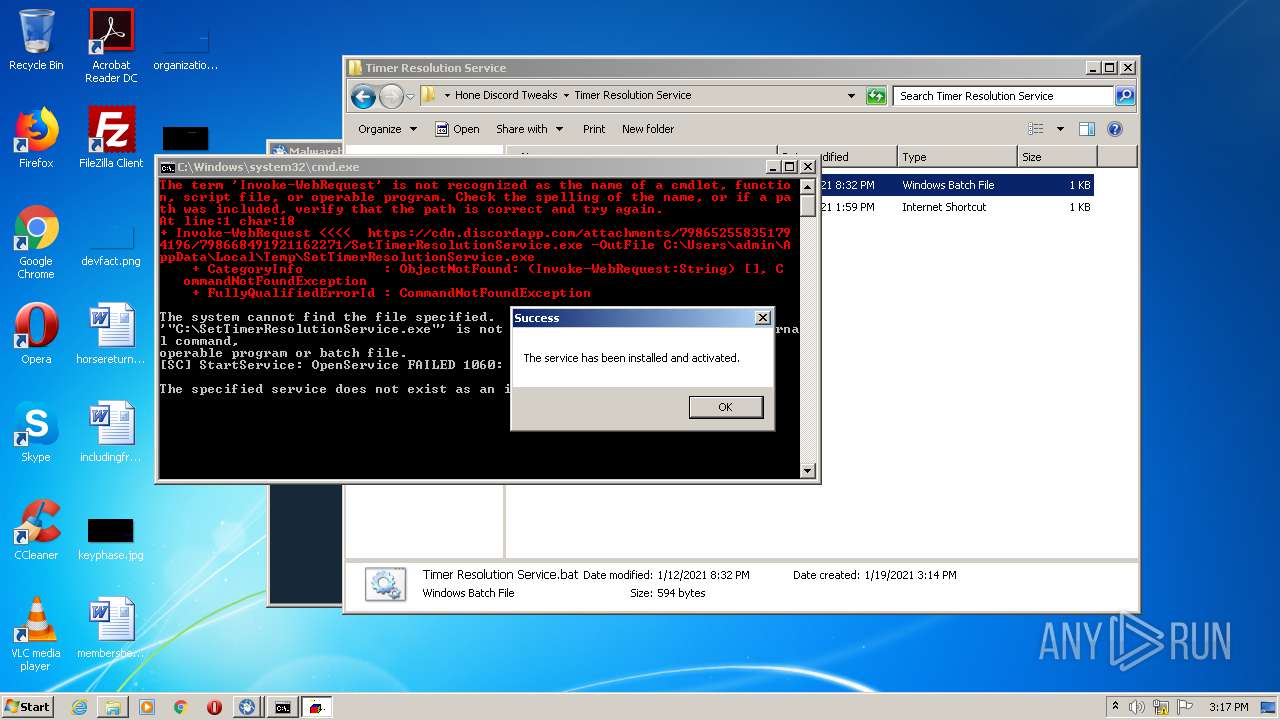1280x720 pixels.
Task: Toggle the Explorer preview pane icon
Action: click(1087, 129)
